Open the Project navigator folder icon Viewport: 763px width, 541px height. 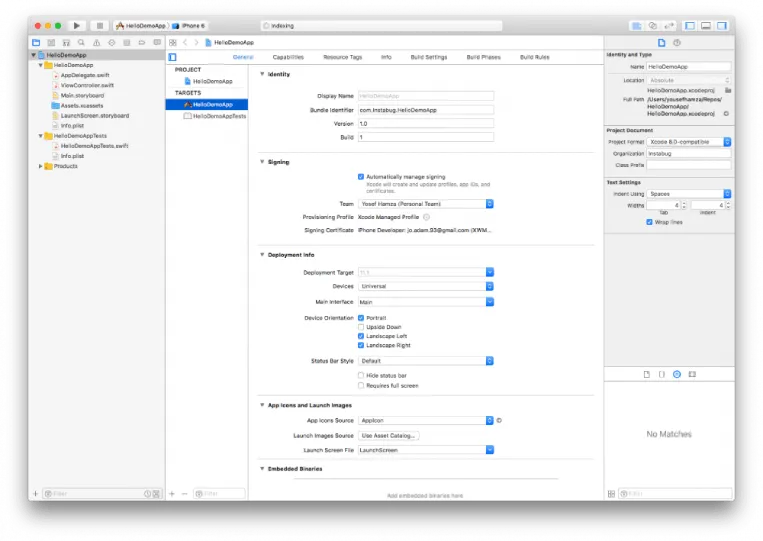tap(36, 43)
